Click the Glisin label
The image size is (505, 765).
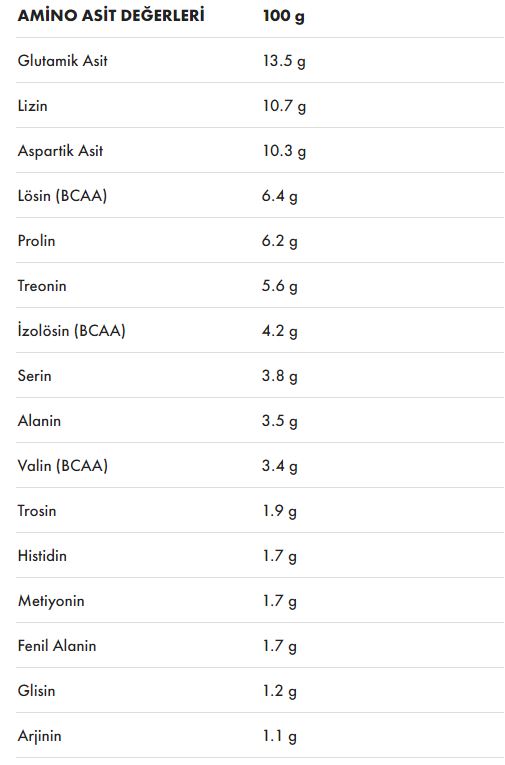(37, 690)
